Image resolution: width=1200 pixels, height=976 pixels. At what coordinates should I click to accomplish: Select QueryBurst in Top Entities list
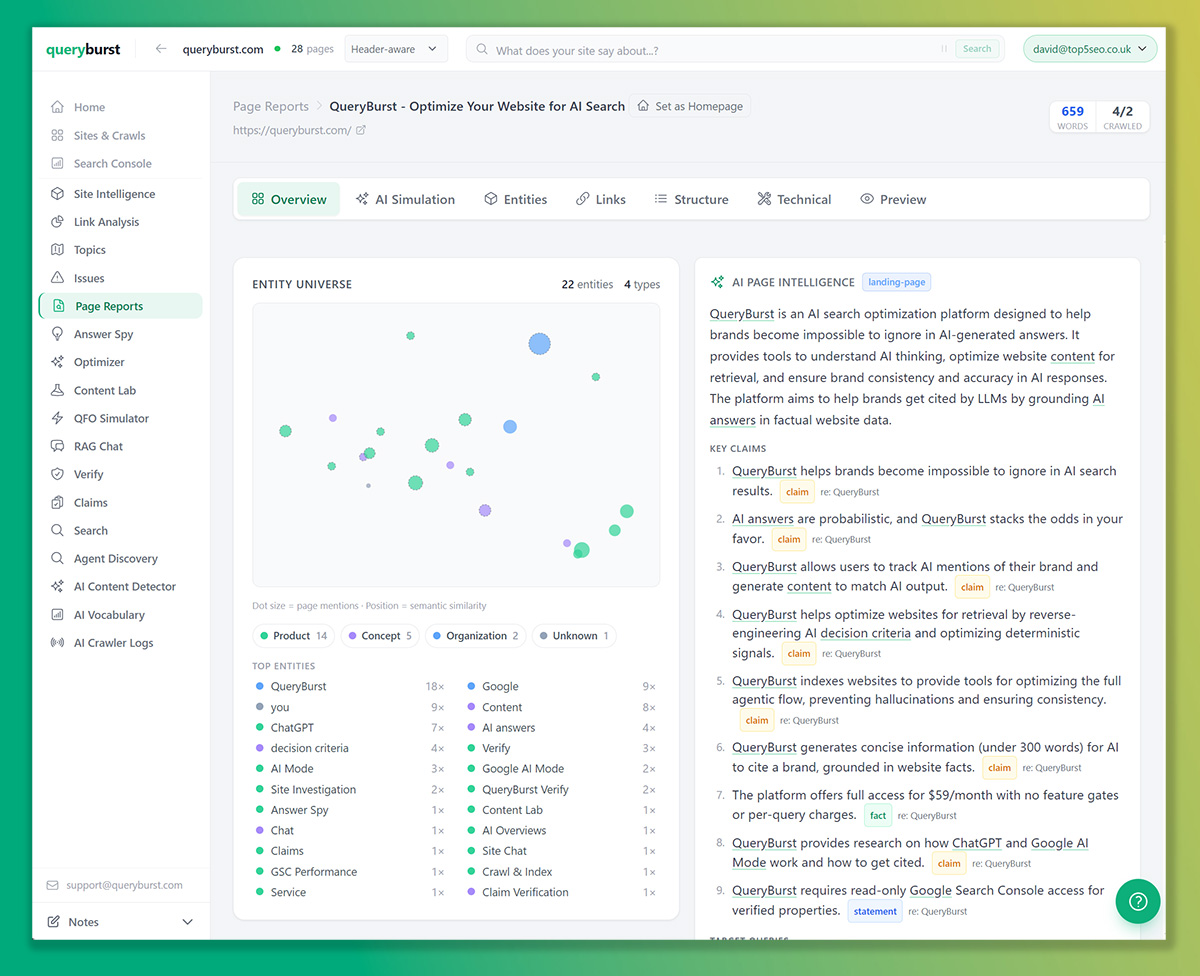point(350,686)
